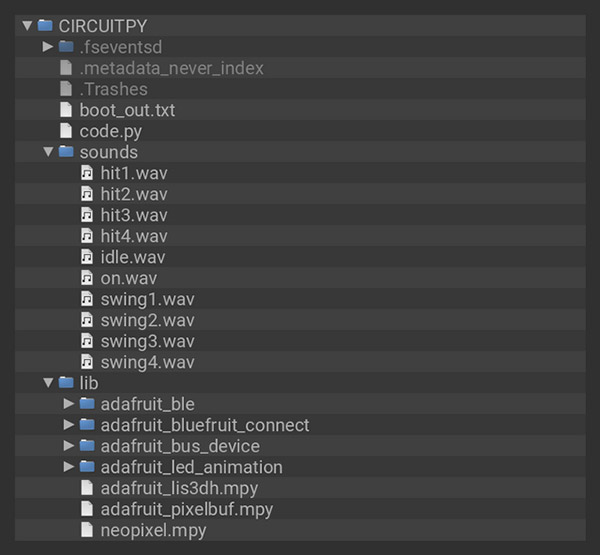Select the .metadata_never_index file name
The width and height of the screenshot is (600, 555).
pyautogui.click(x=172, y=69)
